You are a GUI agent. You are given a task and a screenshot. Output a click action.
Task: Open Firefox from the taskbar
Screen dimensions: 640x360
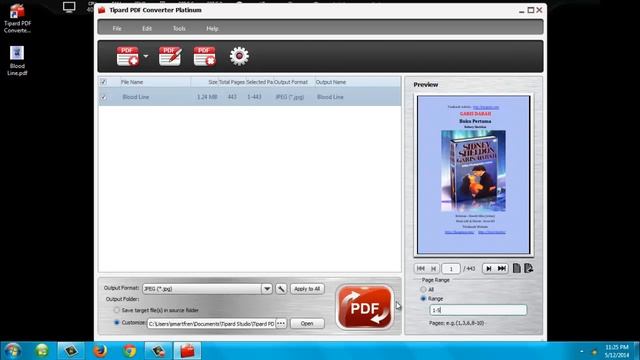(x=100, y=351)
